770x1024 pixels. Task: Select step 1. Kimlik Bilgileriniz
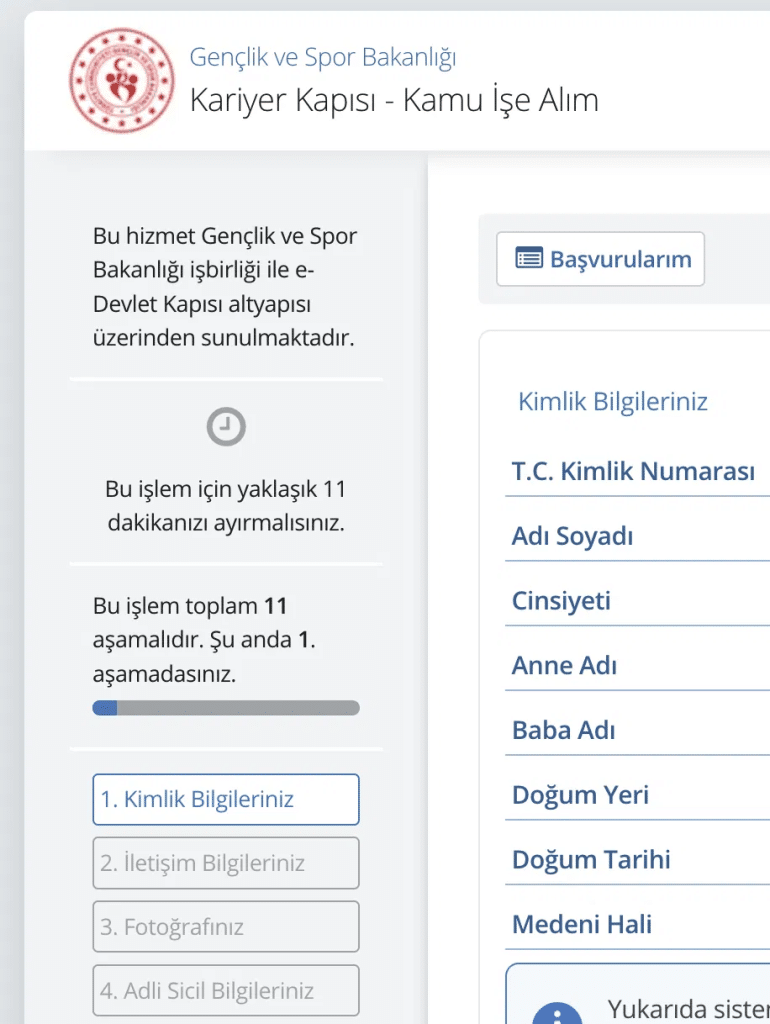(x=226, y=799)
